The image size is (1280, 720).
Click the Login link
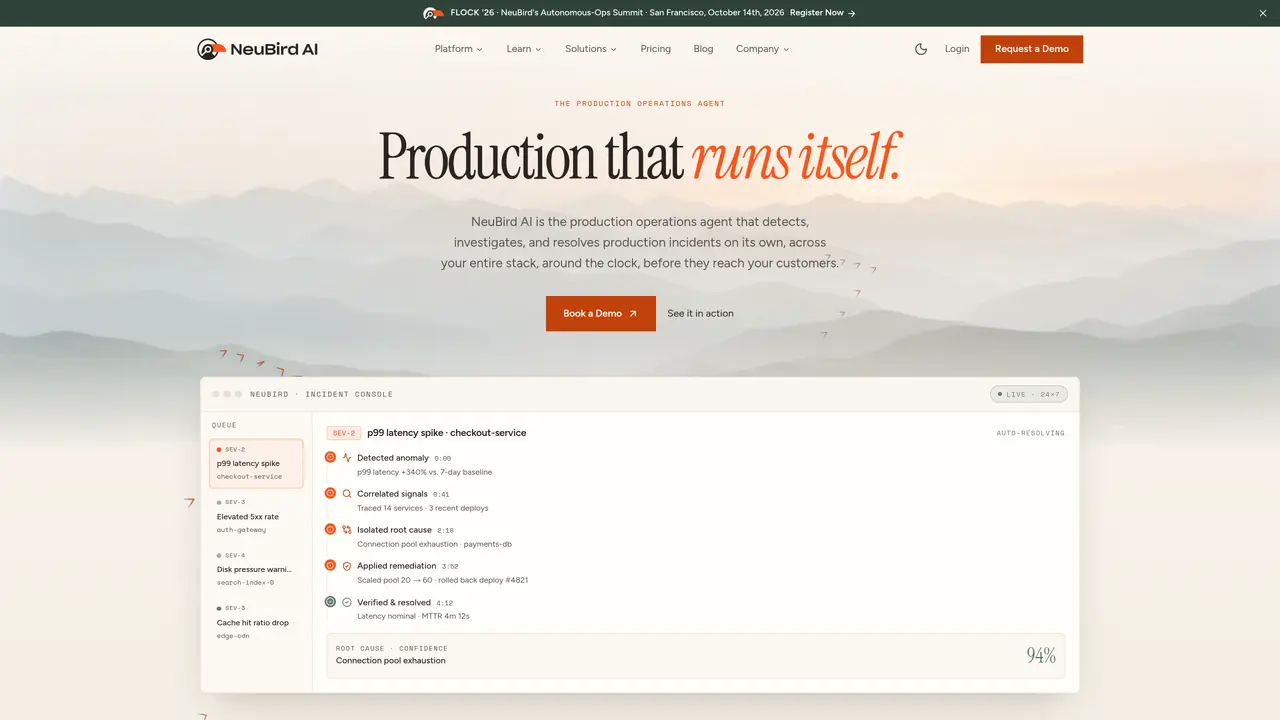pyautogui.click(x=957, y=49)
